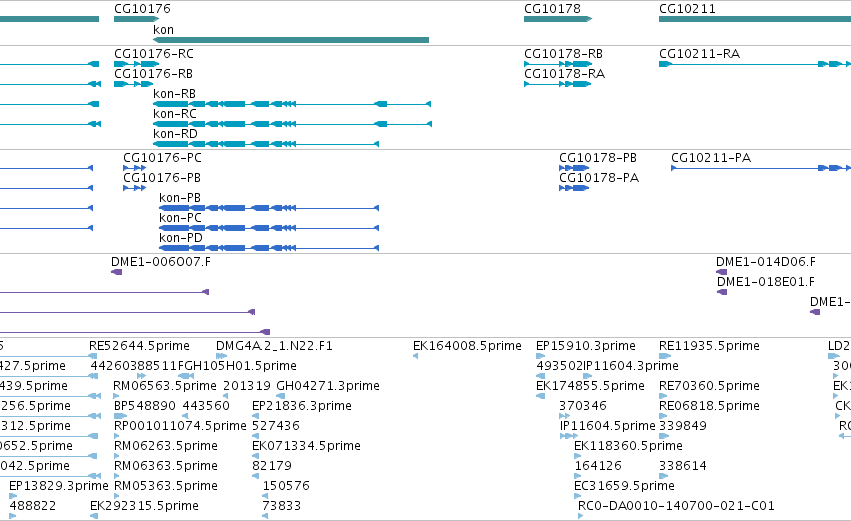Select the DMG4A.2_1.N22.F1 EST label
The width and height of the screenshot is (851, 521).
pyautogui.click(x=274, y=346)
